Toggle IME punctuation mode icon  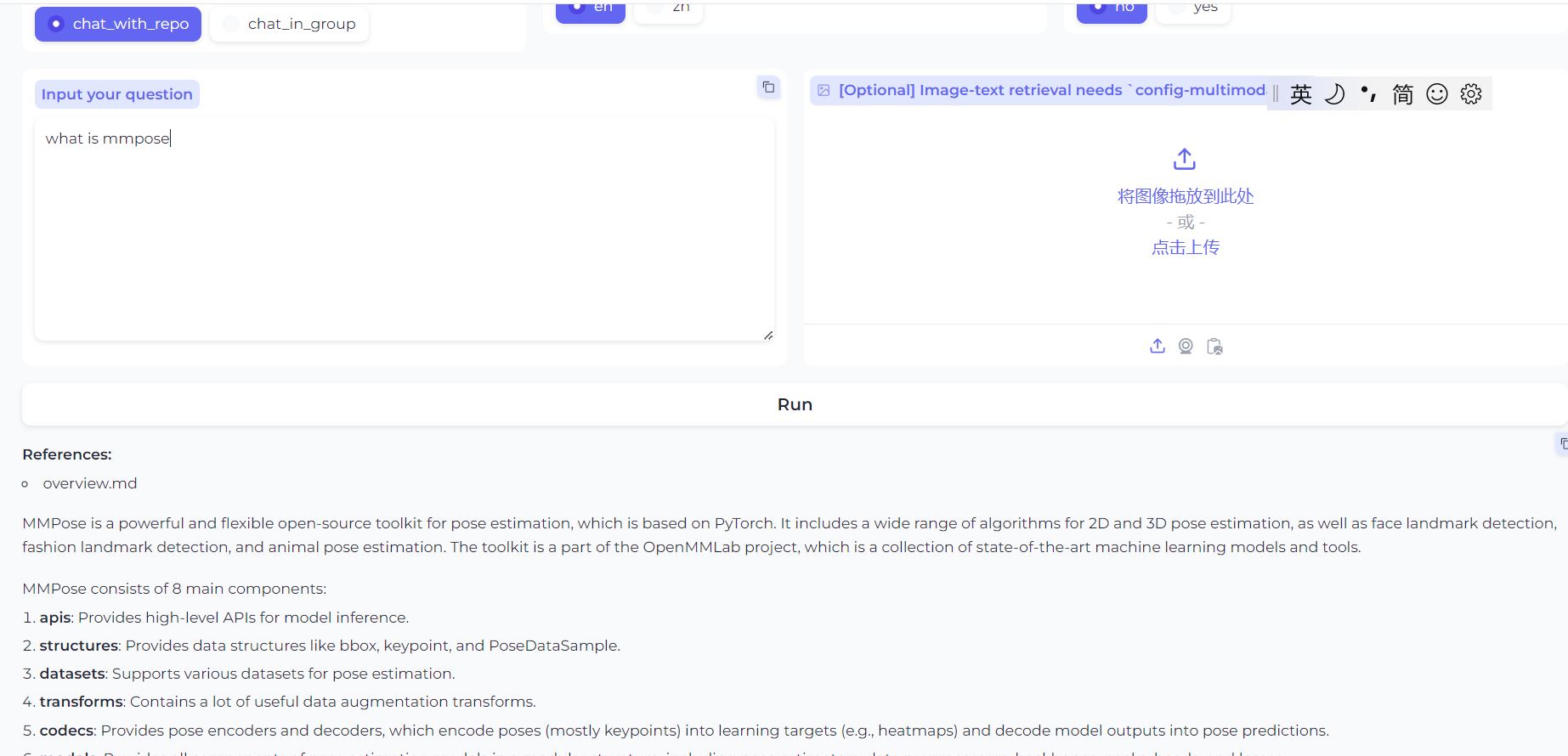tap(1368, 94)
